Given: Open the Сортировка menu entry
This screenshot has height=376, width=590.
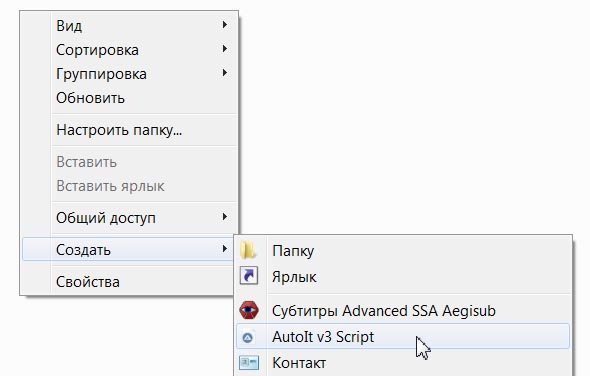Looking at the screenshot, I should (x=129, y=50).
